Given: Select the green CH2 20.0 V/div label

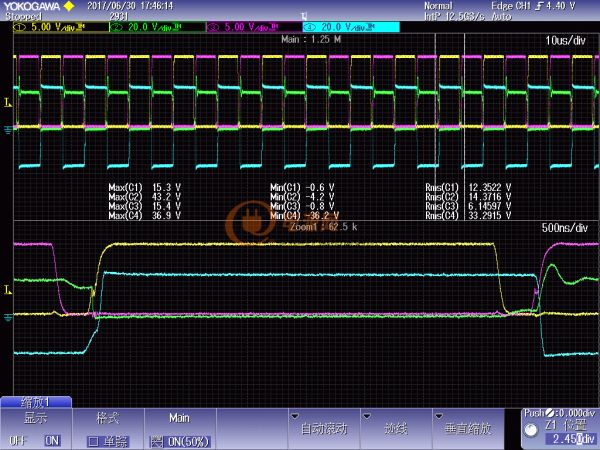Looking at the screenshot, I should pos(157,27).
